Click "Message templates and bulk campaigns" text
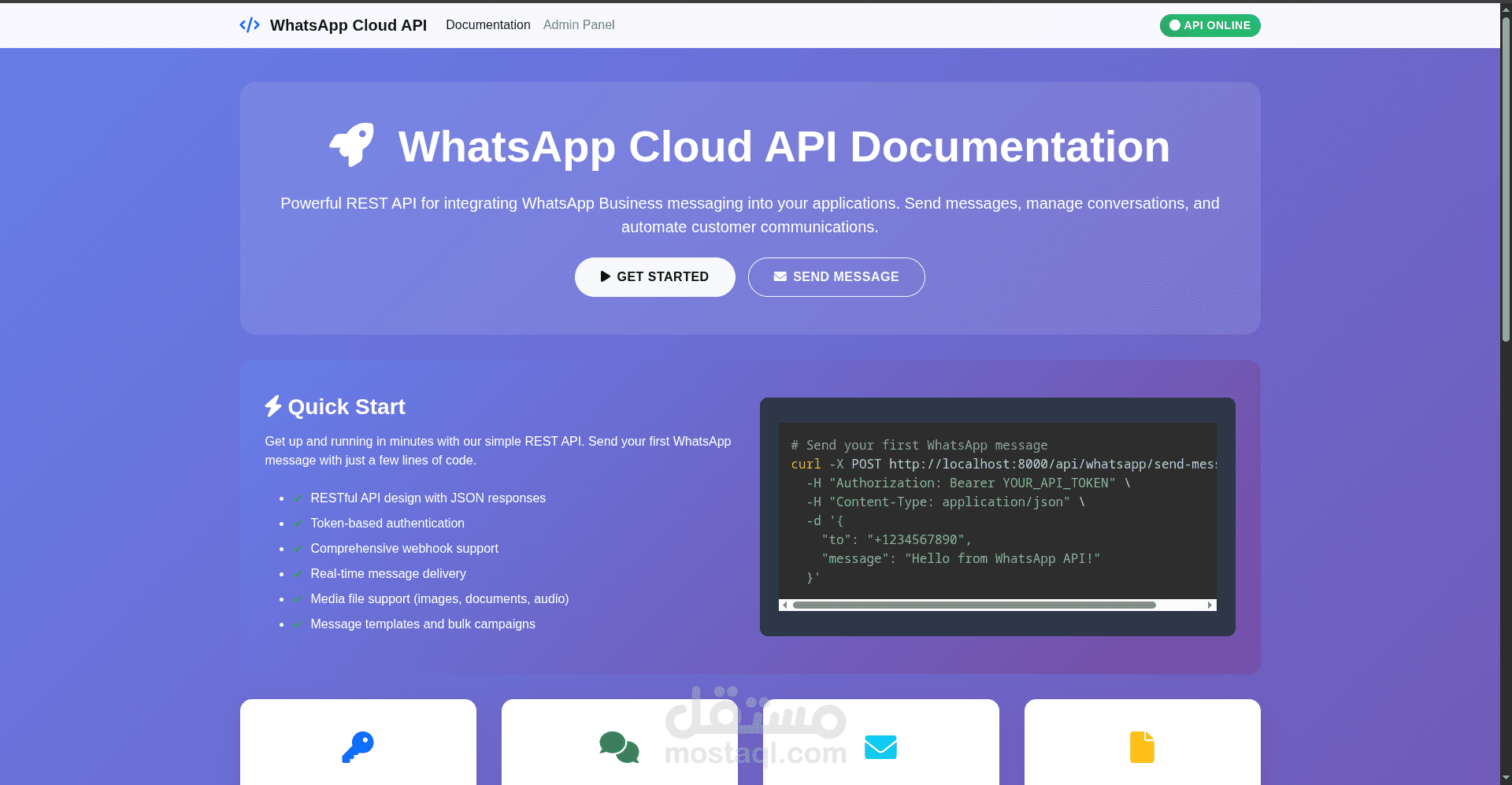Screen dimensions: 1512x785 coord(423,624)
